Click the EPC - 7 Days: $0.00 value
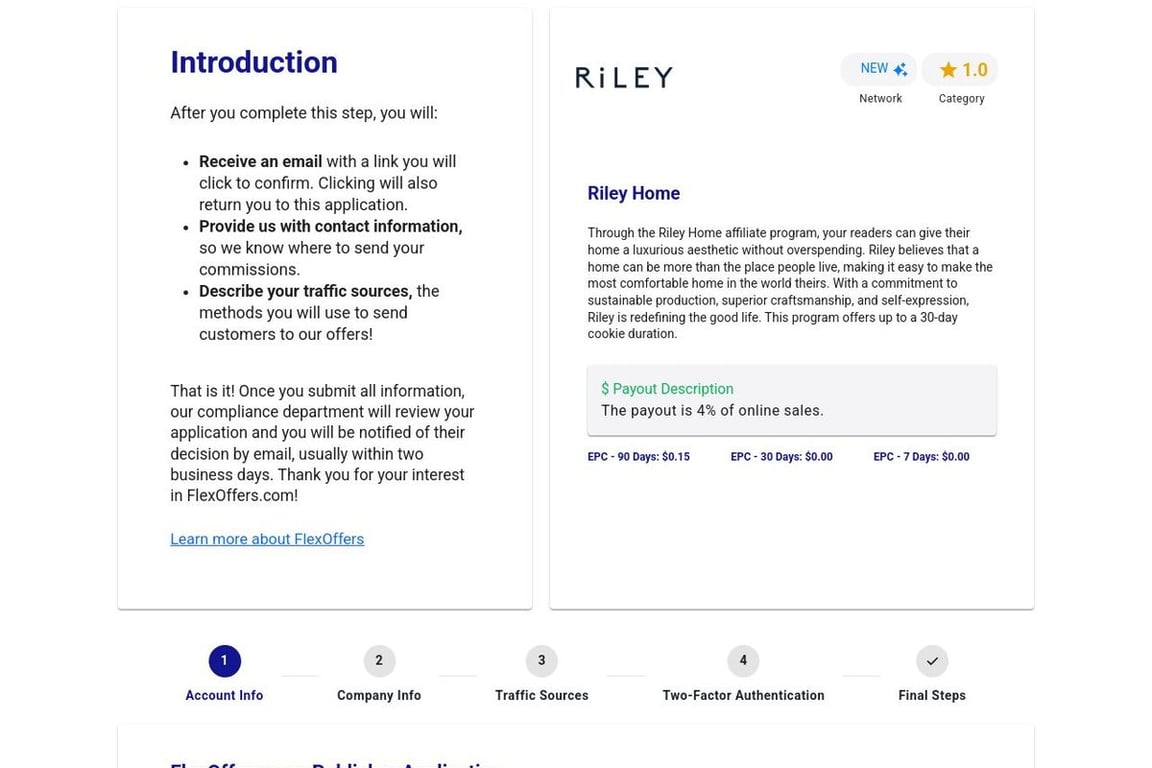The image size is (1152, 768). pos(921,456)
